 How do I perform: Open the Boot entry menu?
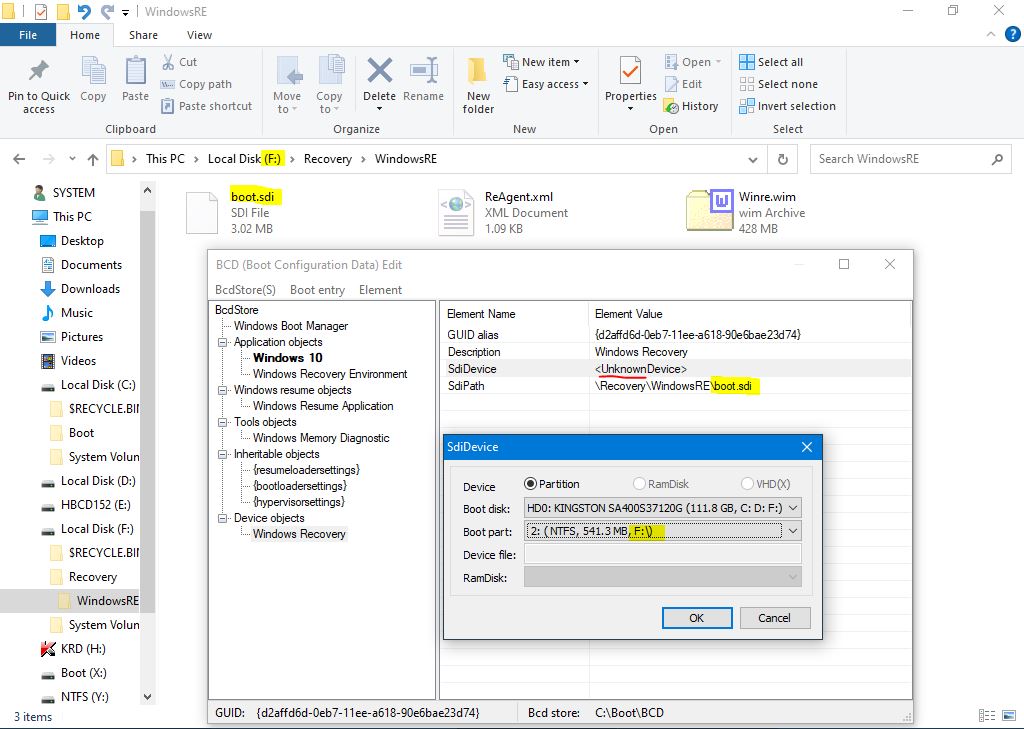click(317, 290)
